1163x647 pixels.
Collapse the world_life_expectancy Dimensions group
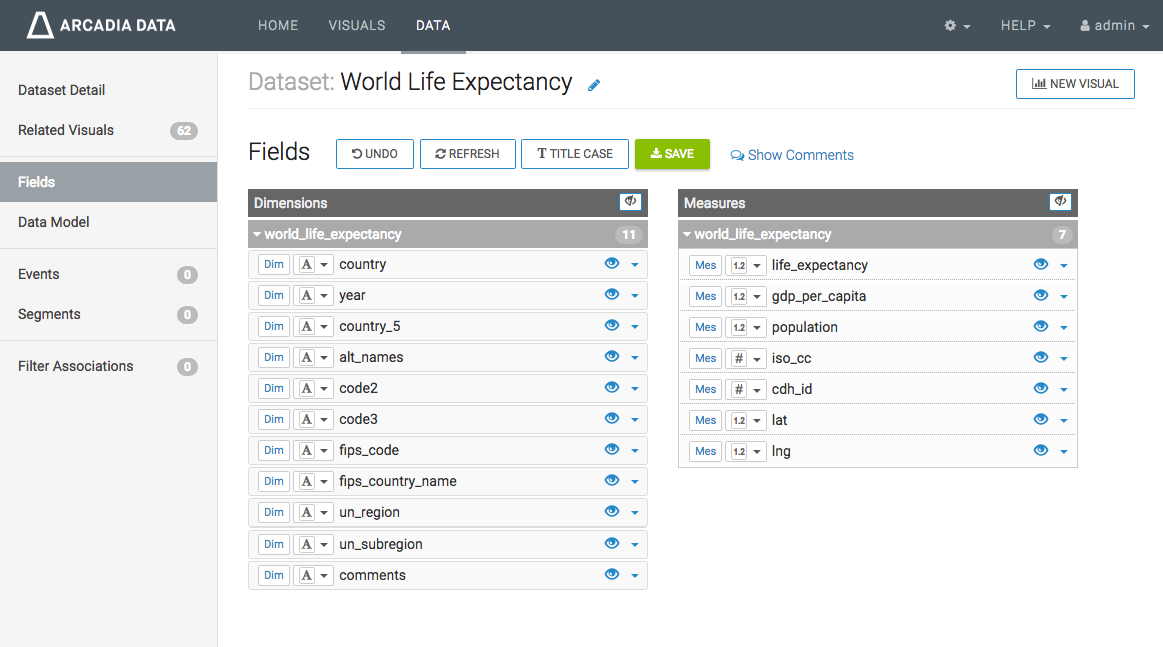pos(257,235)
